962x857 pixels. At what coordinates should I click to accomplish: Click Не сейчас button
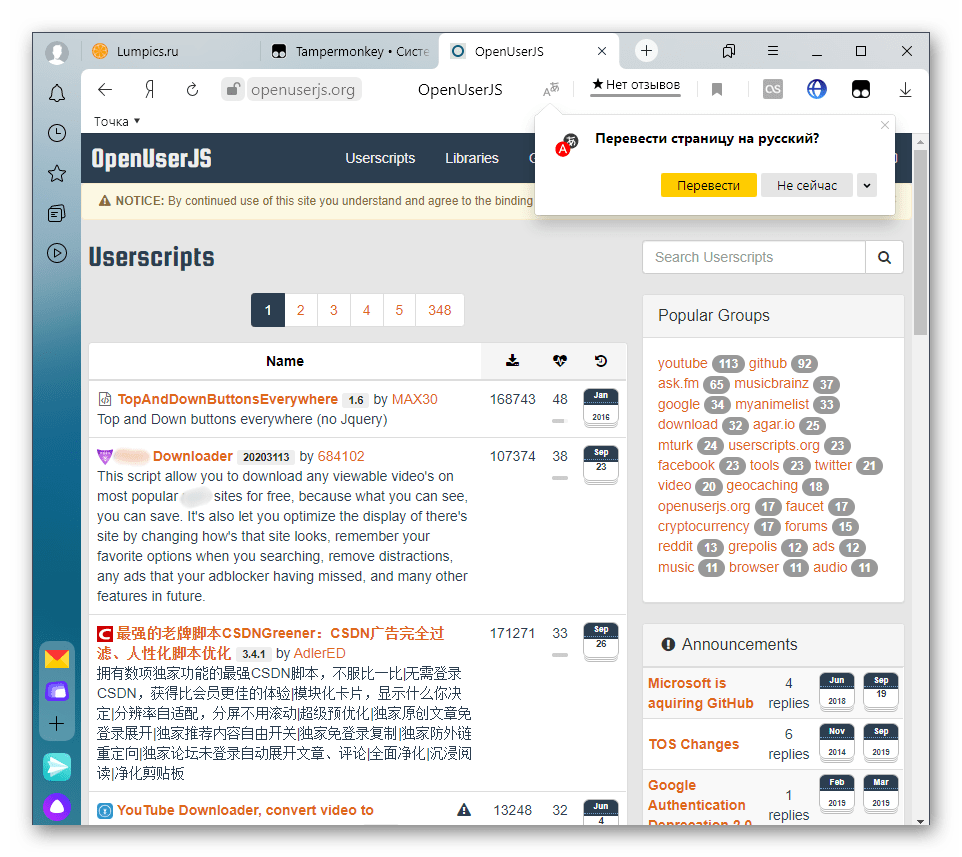pos(807,185)
